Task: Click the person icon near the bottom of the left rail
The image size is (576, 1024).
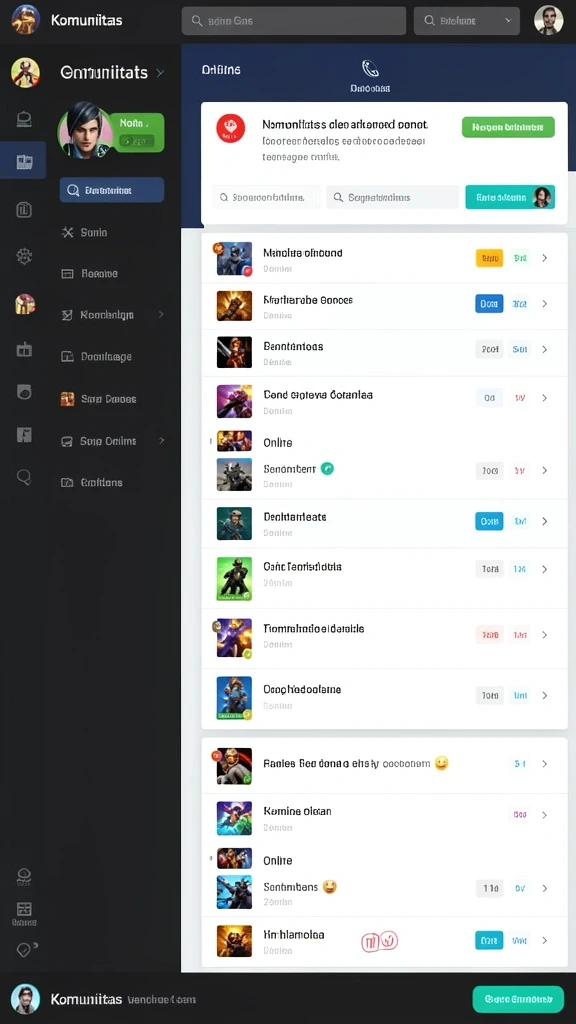Action: 24,876
